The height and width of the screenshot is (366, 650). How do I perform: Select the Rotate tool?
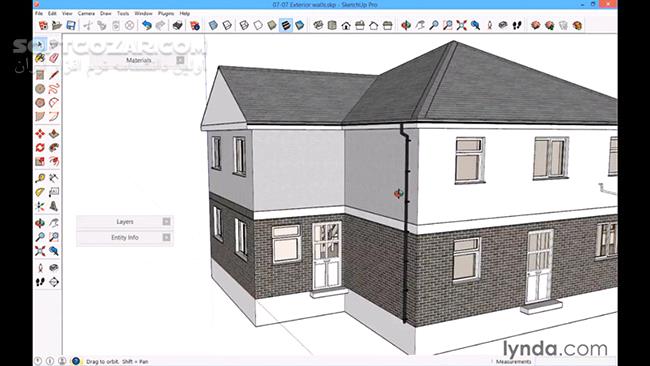(40, 147)
